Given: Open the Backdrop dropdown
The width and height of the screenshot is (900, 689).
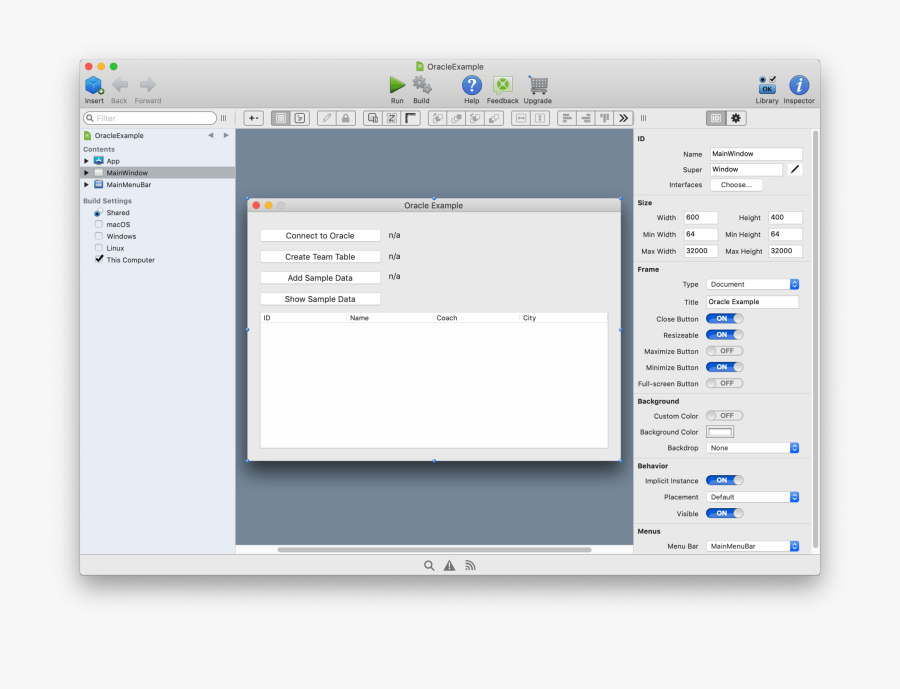Looking at the screenshot, I should point(752,447).
